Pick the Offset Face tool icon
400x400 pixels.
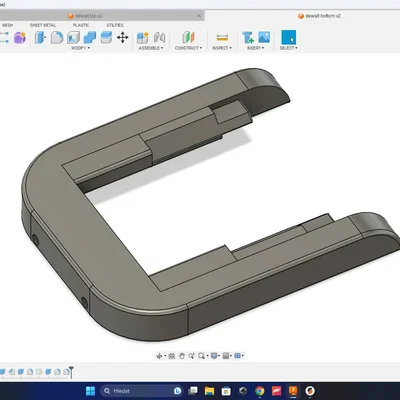click(106, 37)
